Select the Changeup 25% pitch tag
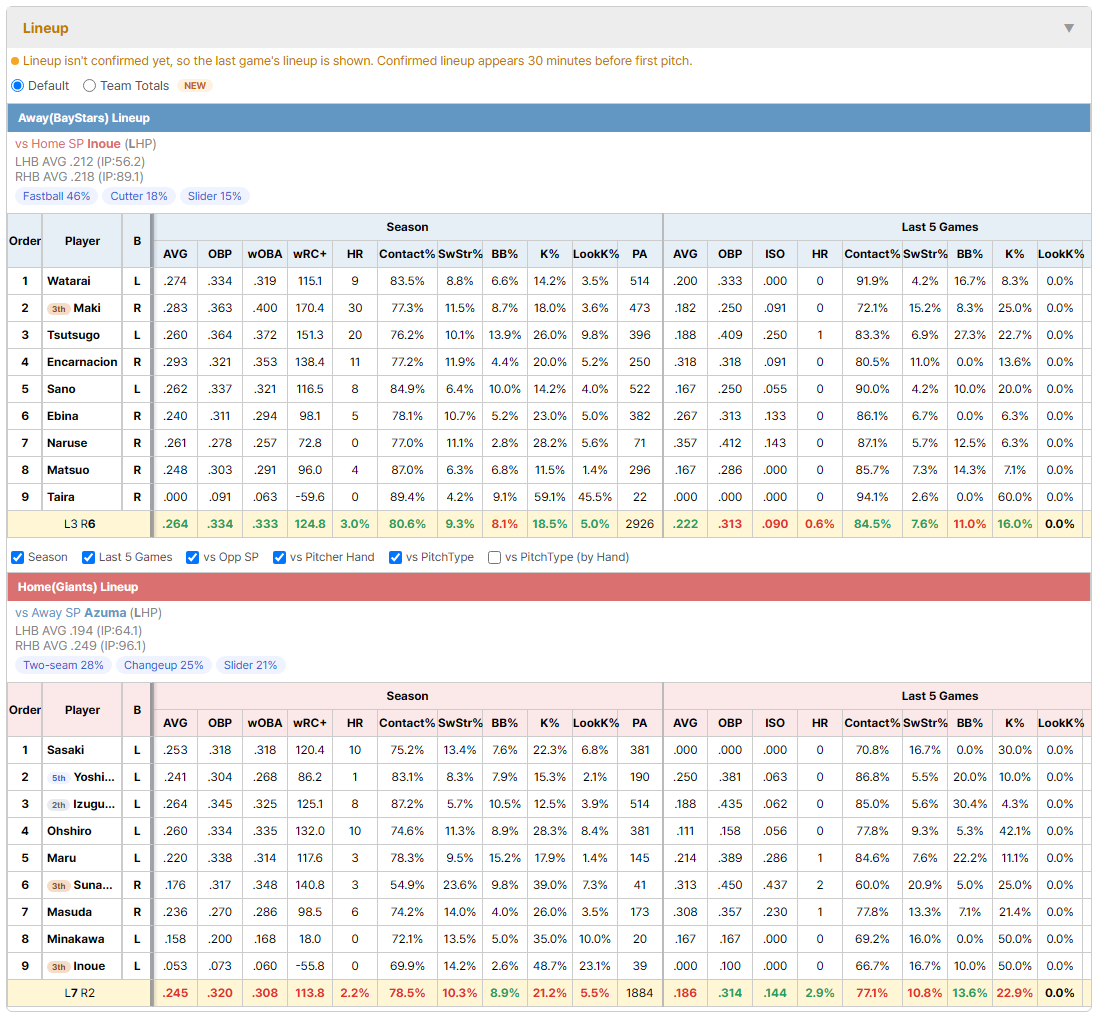Screen dimensions: 1098x1018 (x=164, y=665)
